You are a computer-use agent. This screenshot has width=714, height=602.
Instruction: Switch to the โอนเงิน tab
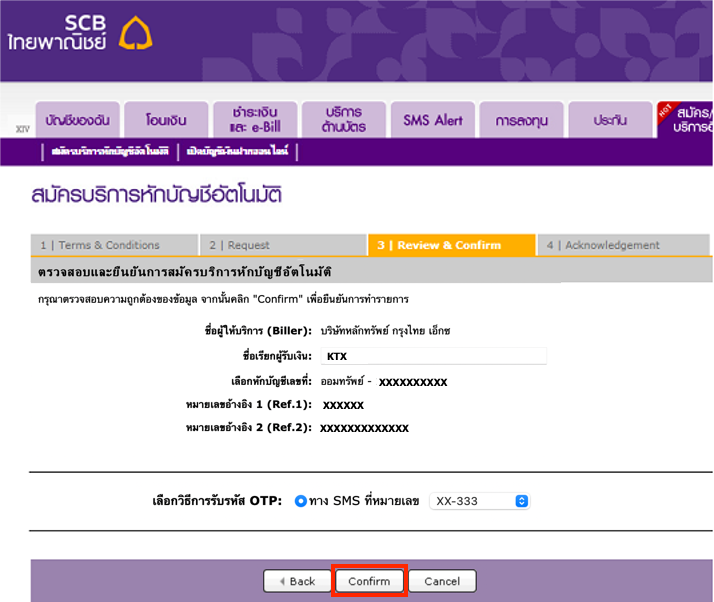(x=168, y=120)
